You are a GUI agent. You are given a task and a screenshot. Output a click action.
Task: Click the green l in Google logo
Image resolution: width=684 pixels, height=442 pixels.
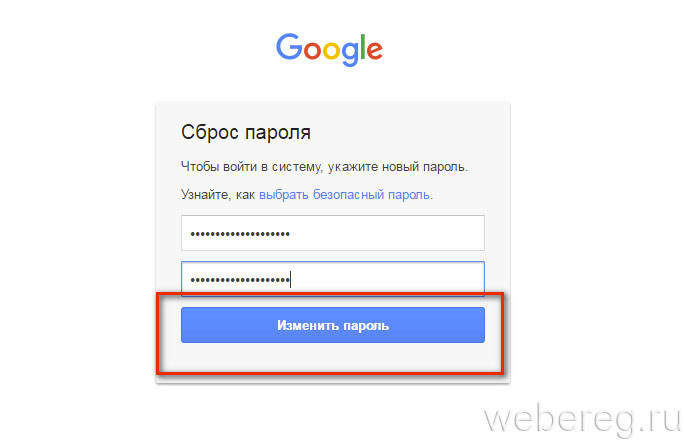click(x=363, y=47)
